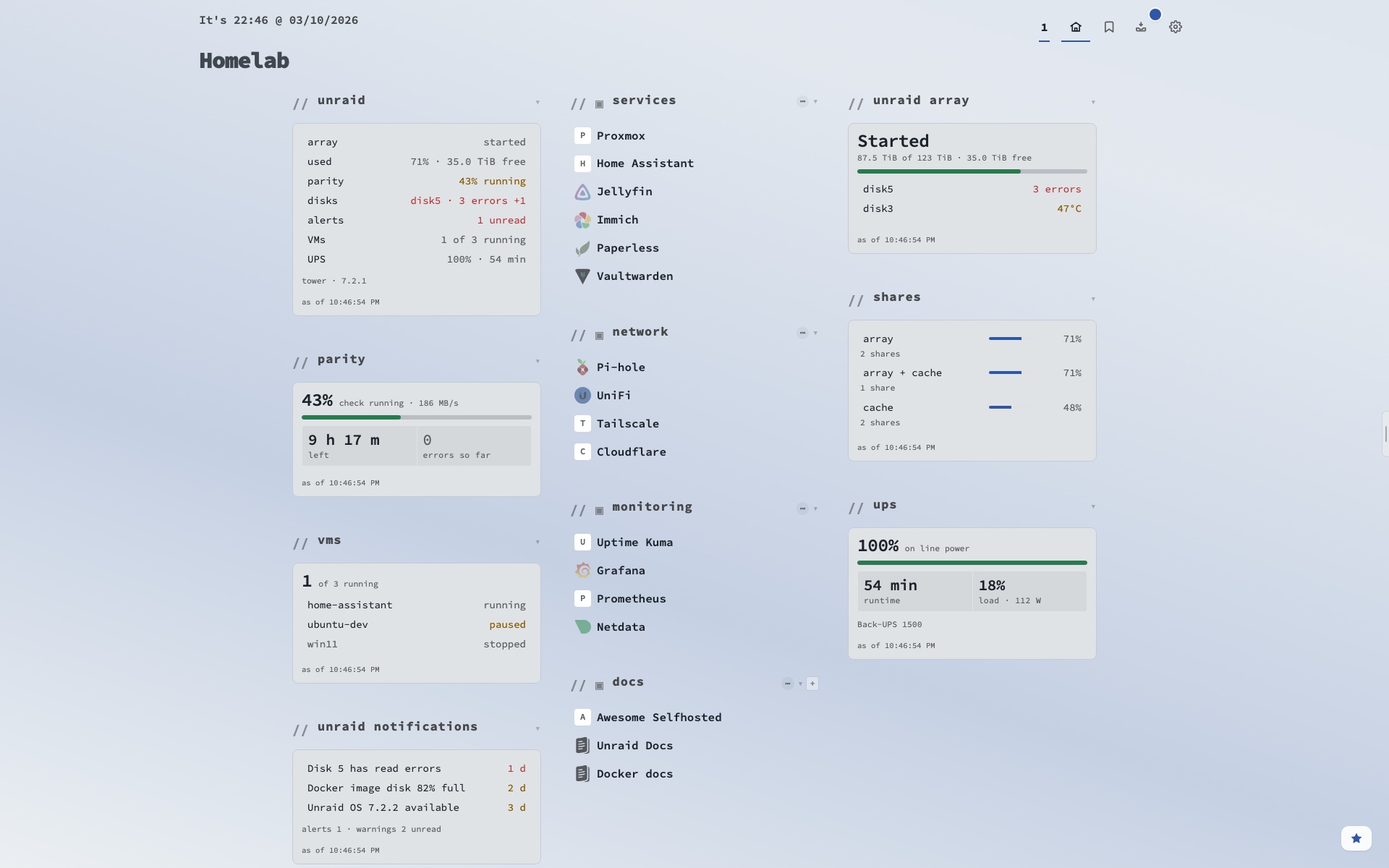Viewport: 1389px width, 868px height.
Task: Collapse the services group arrow
Action: (x=815, y=101)
